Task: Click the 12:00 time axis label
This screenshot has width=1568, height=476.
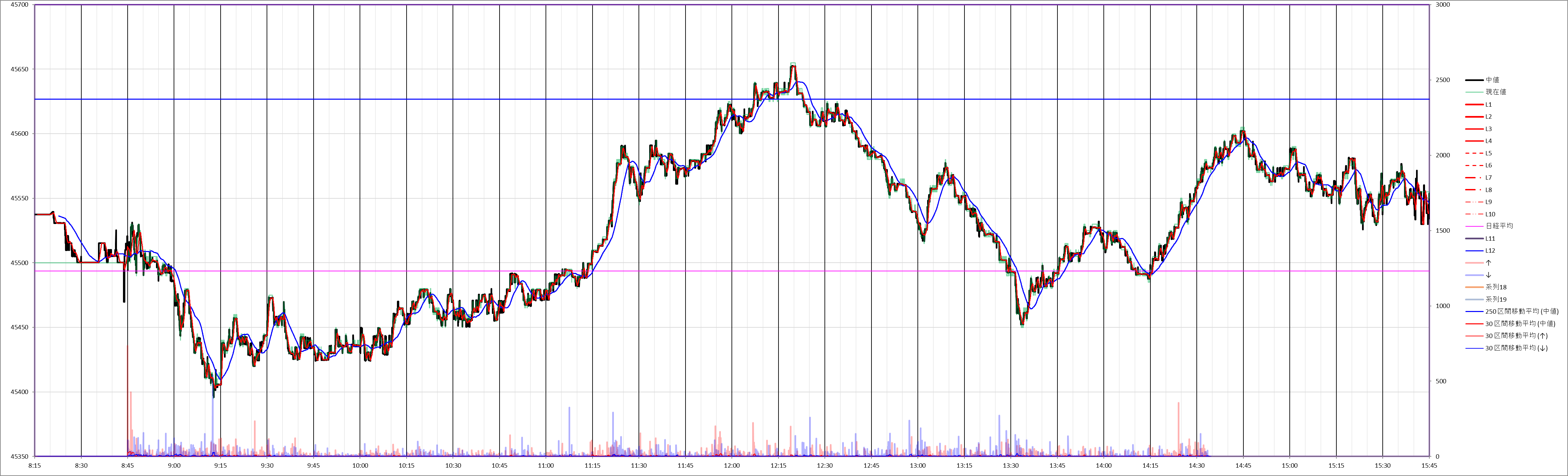Action: (x=732, y=466)
